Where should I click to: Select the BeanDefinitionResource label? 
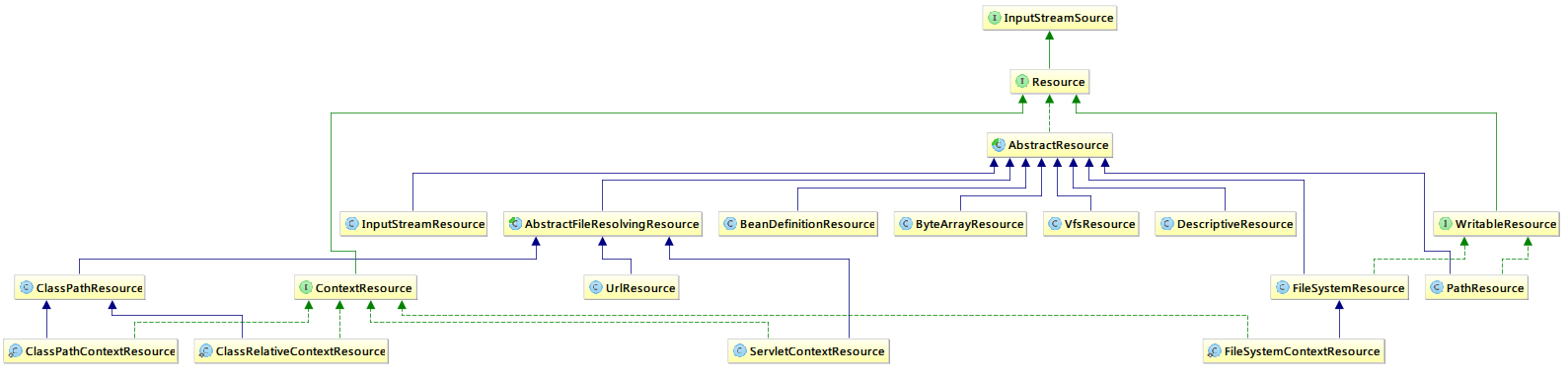(x=807, y=224)
